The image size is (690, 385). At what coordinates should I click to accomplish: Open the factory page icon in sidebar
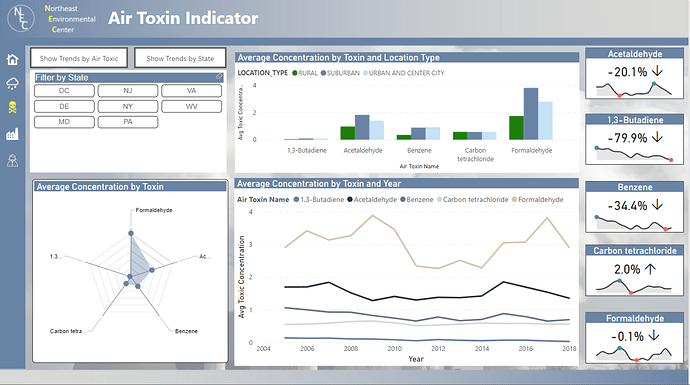pos(12,134)
